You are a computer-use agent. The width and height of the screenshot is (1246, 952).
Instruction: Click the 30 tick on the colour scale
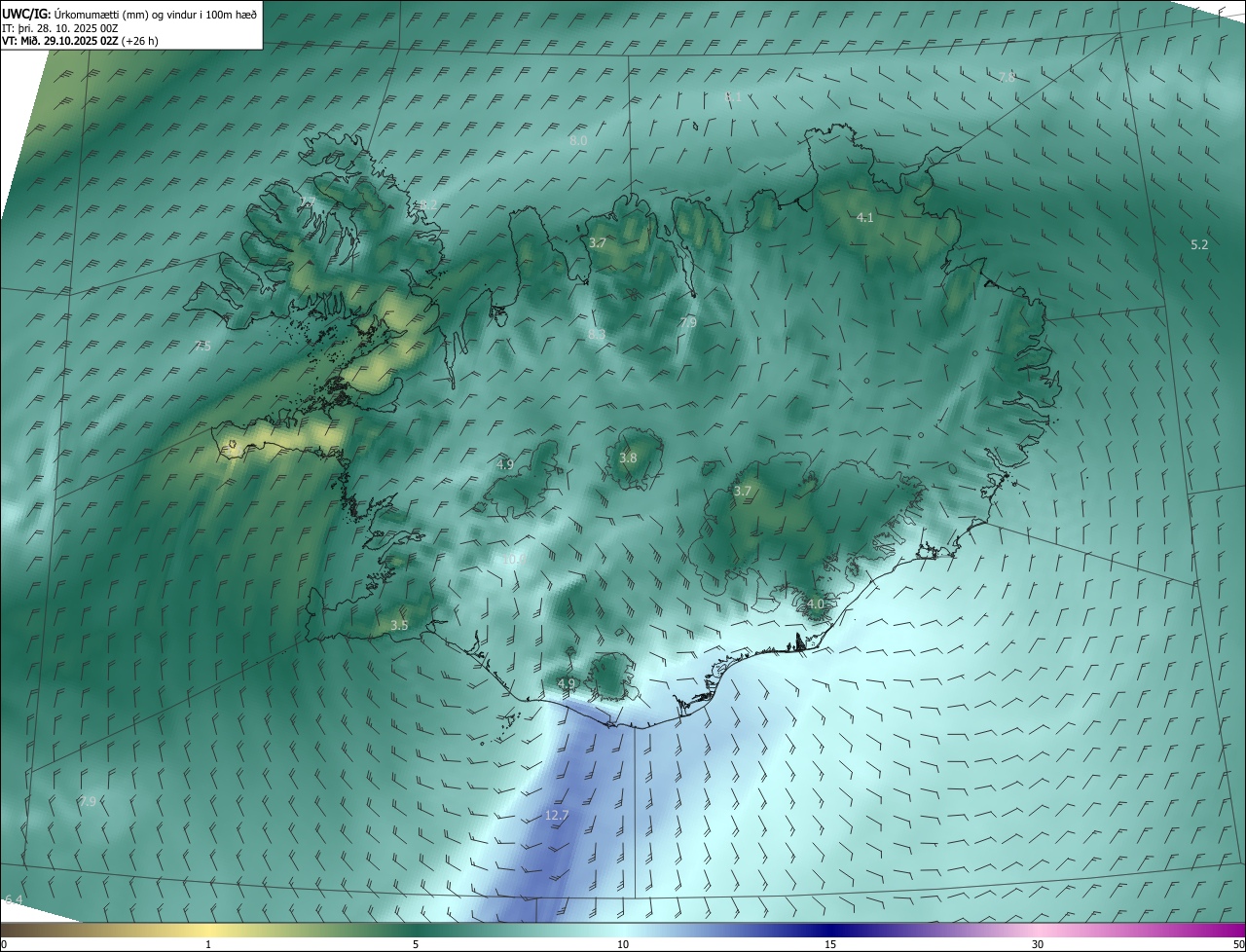[1038, 944]
